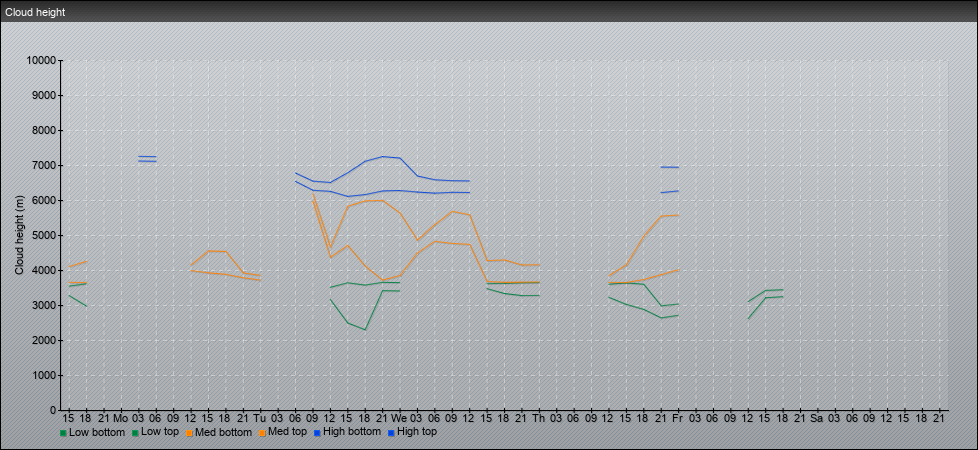Click the blue swatch beside High top
Viewport: 978px width, 450px height.
pyautogui.click(x=390, y=432)
